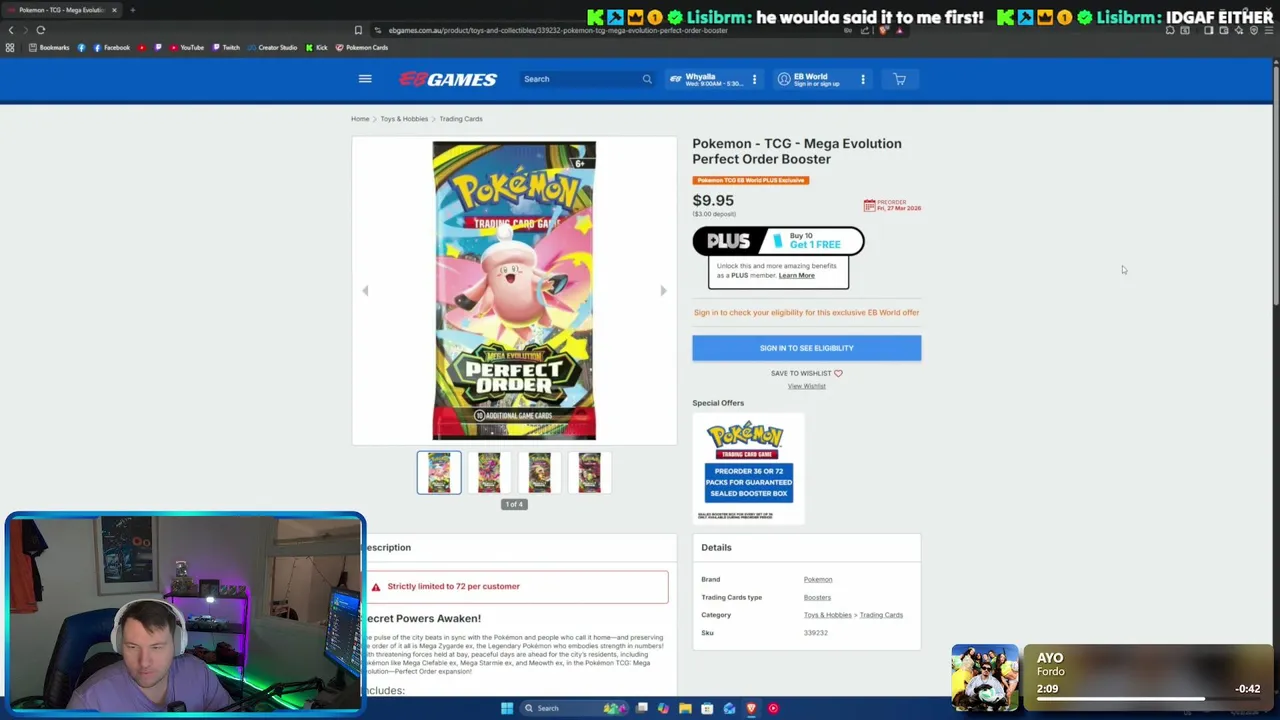Viewport: 1280px width, 720px height.
Task: Click the Details section heading
Action: tap(716, 547)
